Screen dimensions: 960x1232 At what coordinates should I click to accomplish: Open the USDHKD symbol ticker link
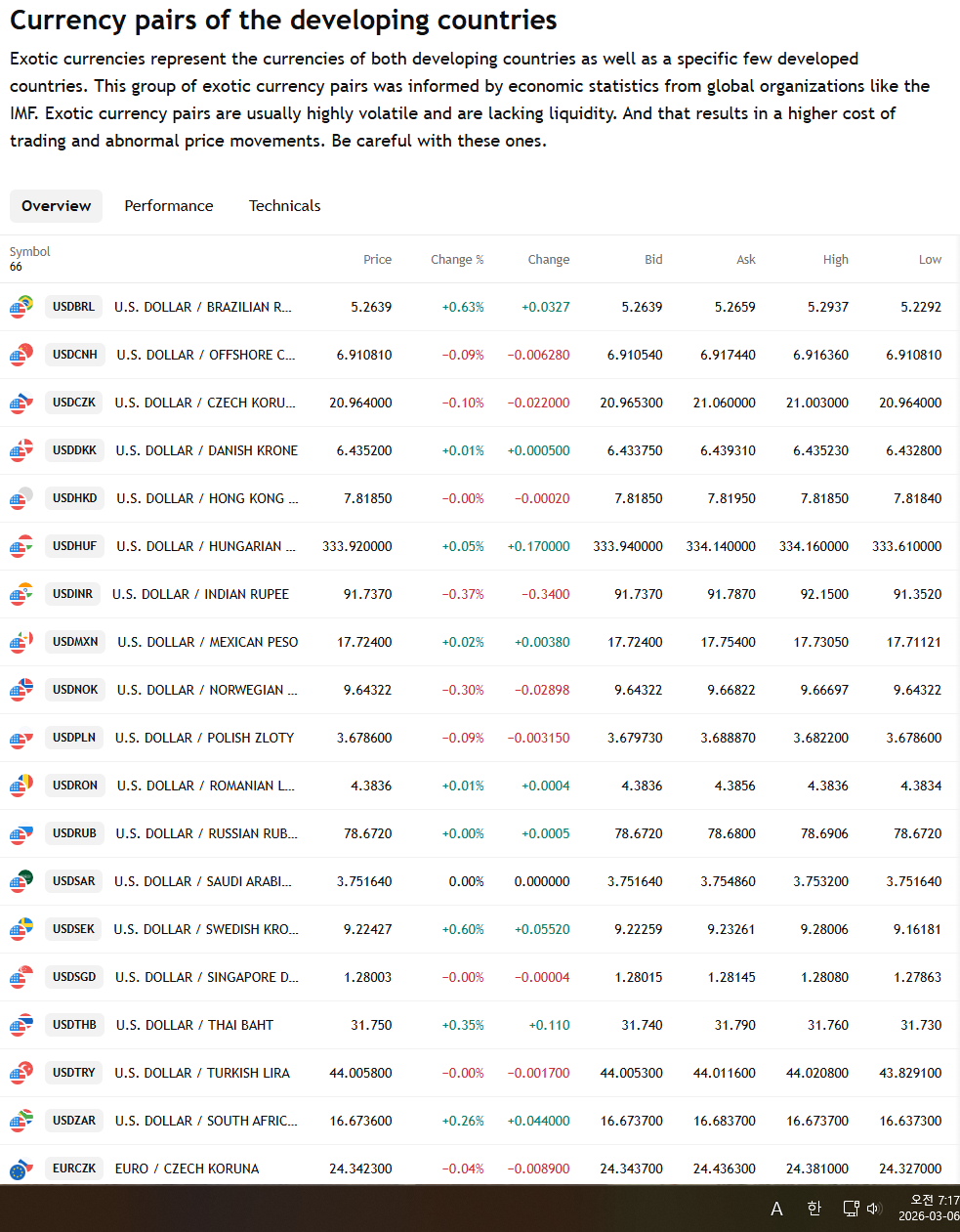(75, 498)
